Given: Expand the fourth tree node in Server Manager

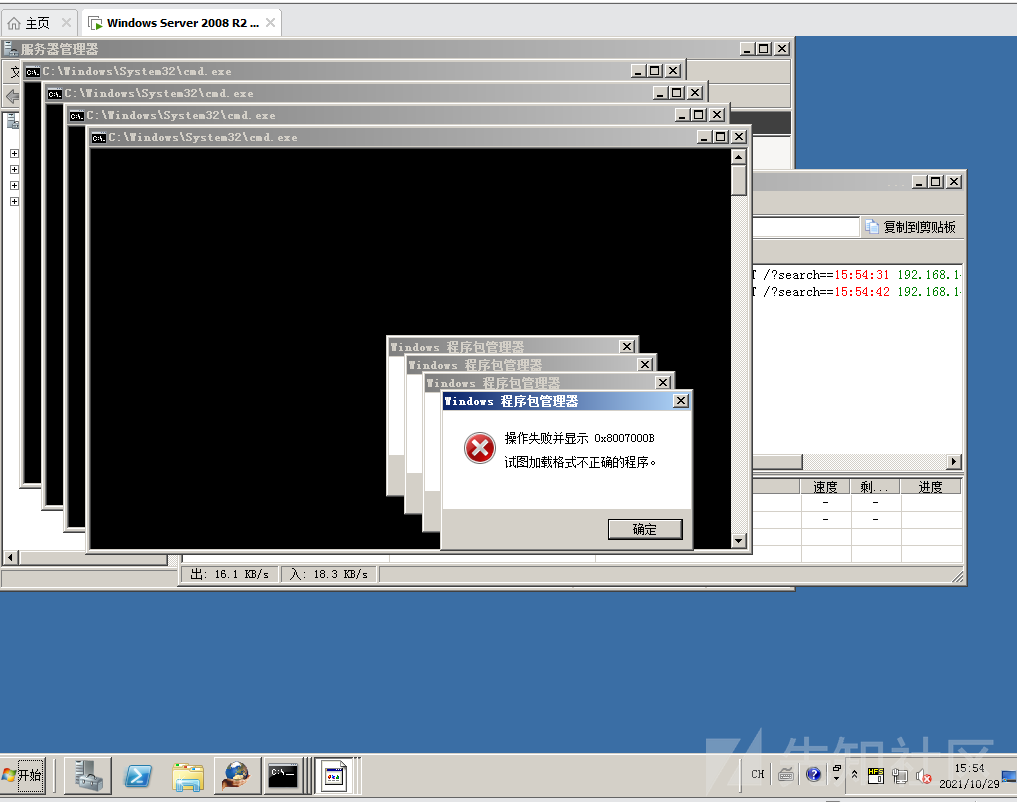Looking at the screenshot, I should pyautogui.click(x=14, y=202).
